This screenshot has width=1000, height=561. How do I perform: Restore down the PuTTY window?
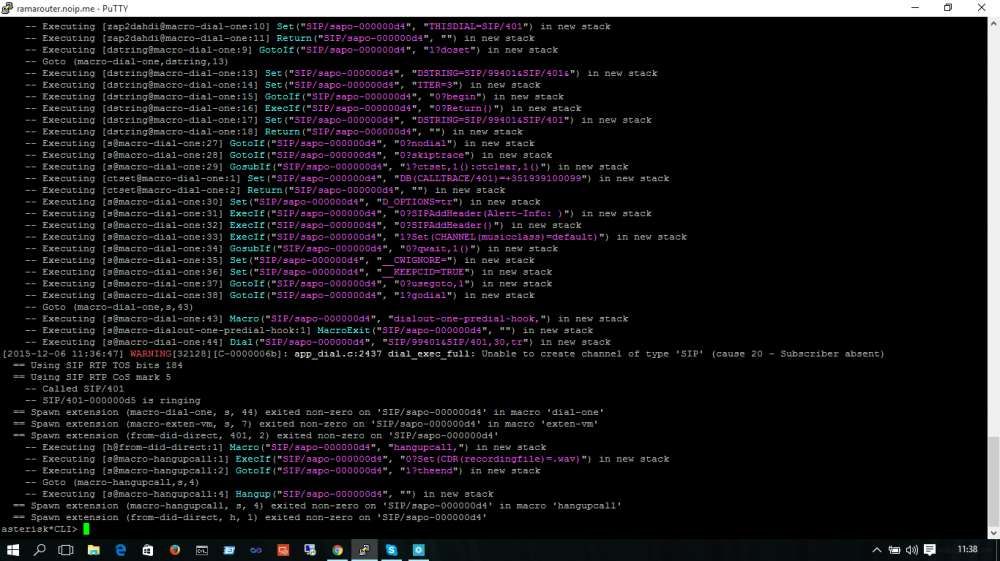(x=948, y=8)
